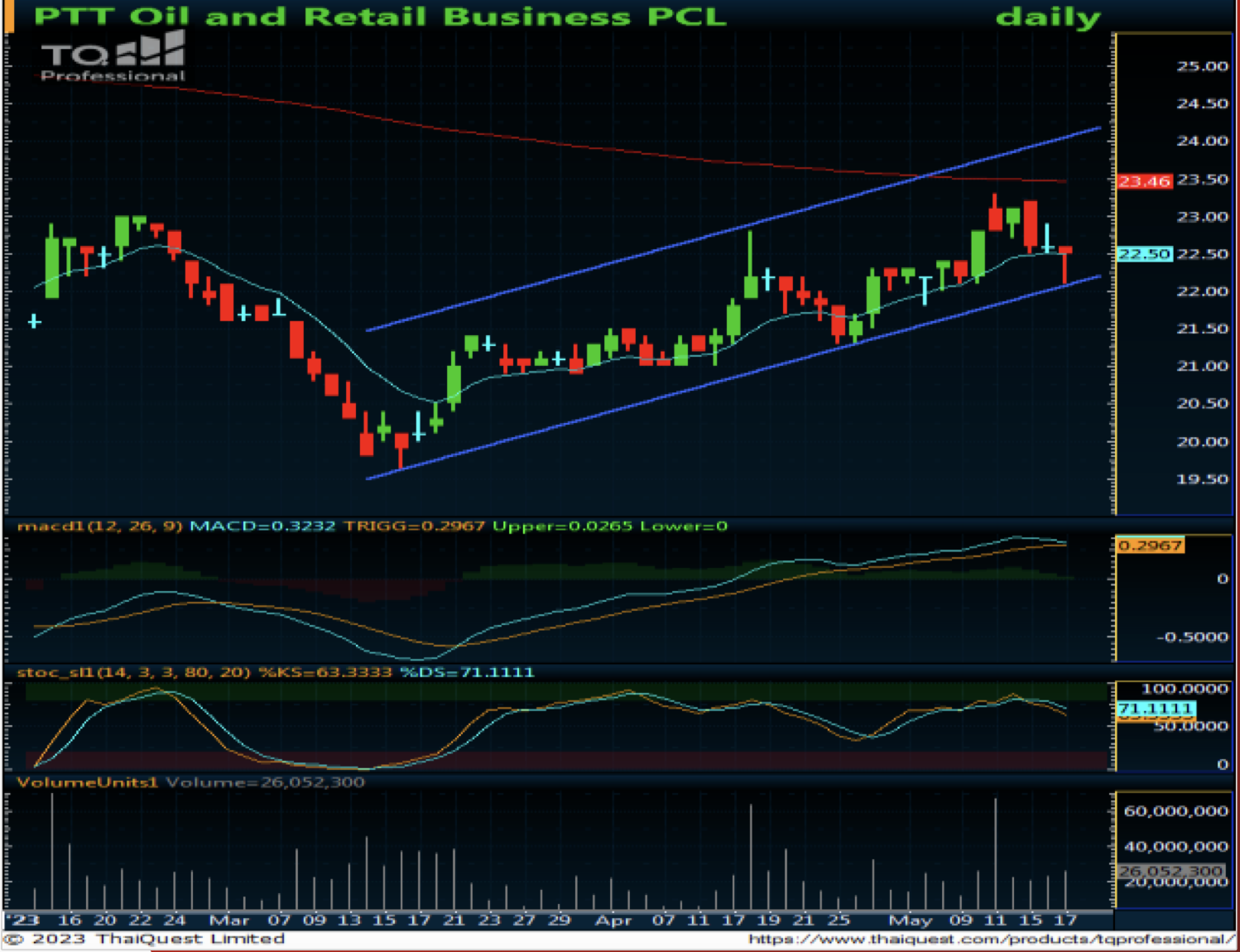This screenshot has width=1240, height=952.
Task: Click the May date axis label
Action: 911,921
